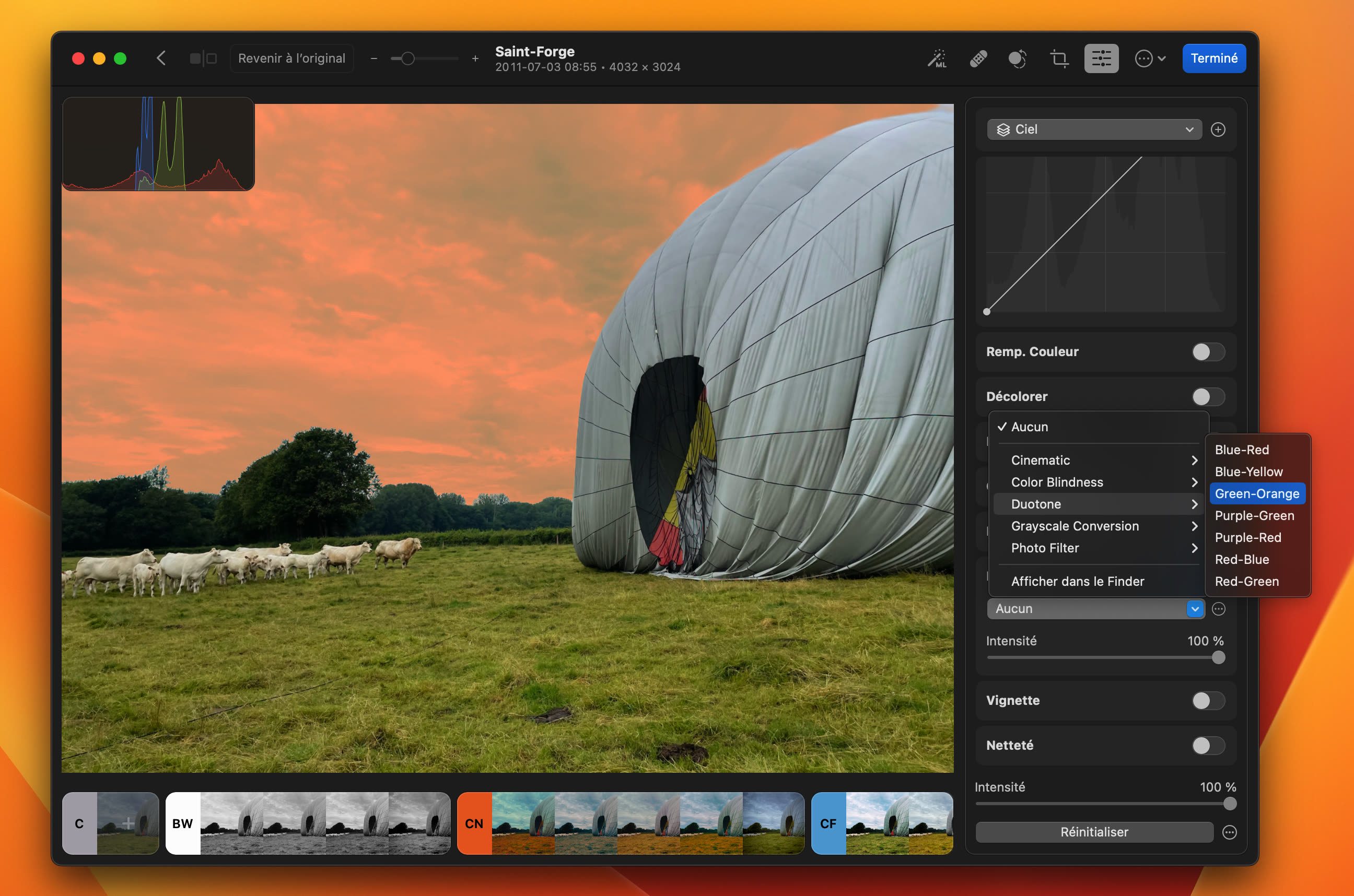Viewport: 1354px width, 896px height.
Task: Select Green-Orange in the Duotone submenu
Action: pos(1257,493)
